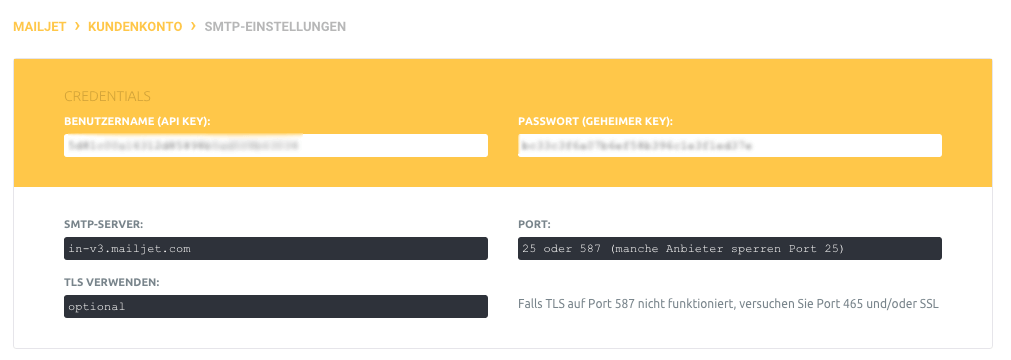The image size is (1011, 360).
Task: Click the PORT label
Action: (535, 225)
